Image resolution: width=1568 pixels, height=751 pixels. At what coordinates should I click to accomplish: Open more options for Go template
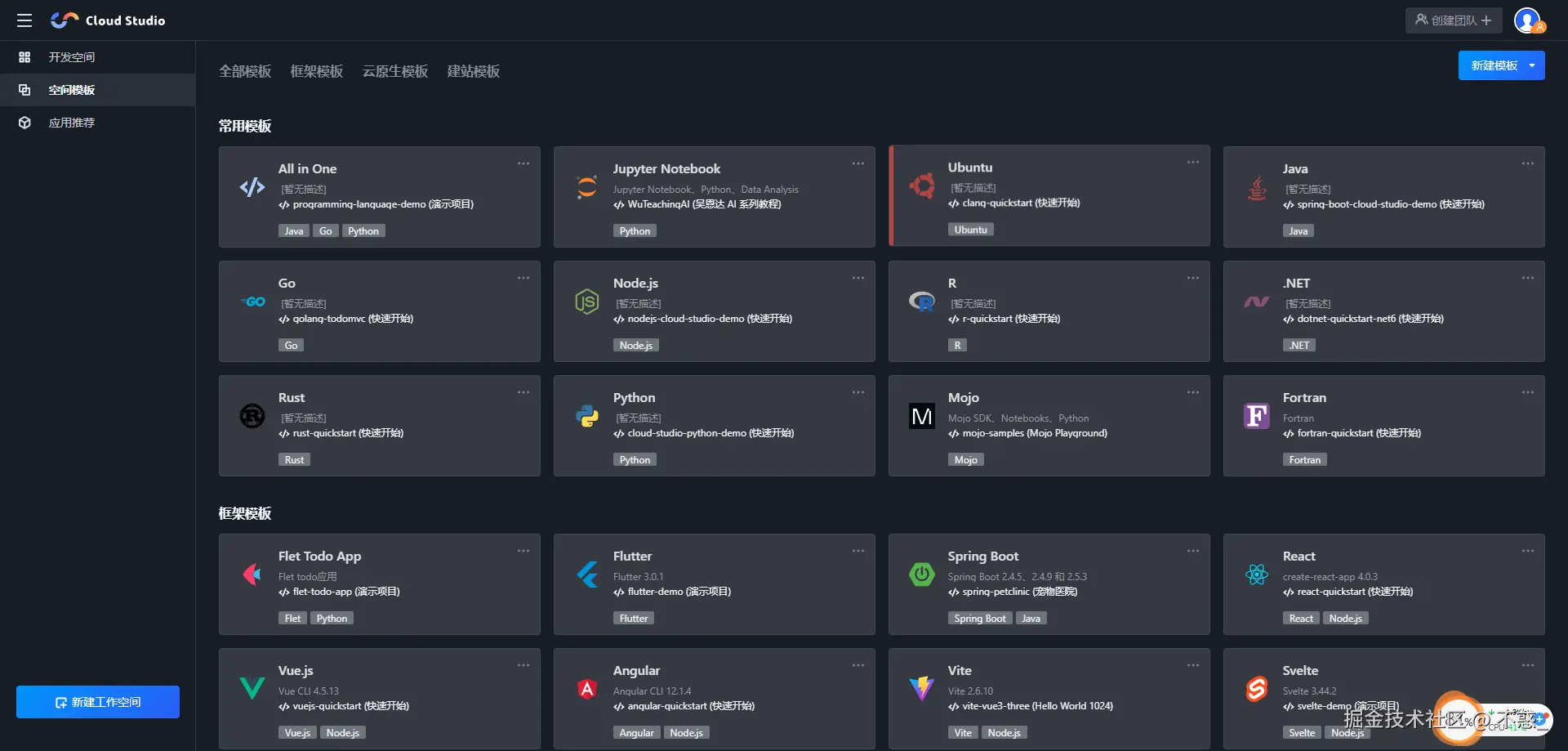[523, 278]
